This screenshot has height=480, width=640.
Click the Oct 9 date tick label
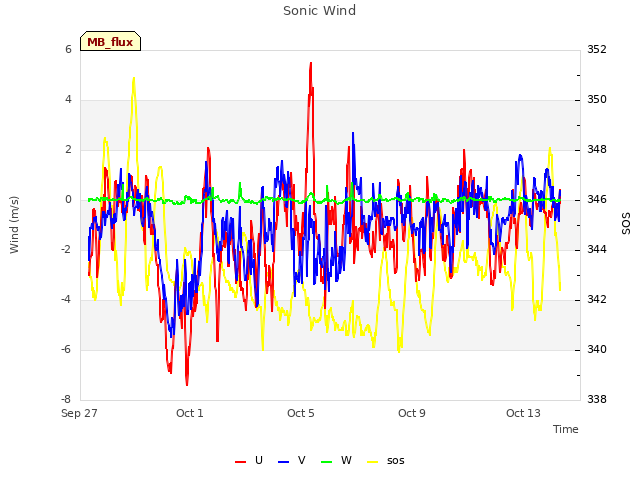pyautogui.click(x=412, y=413)
